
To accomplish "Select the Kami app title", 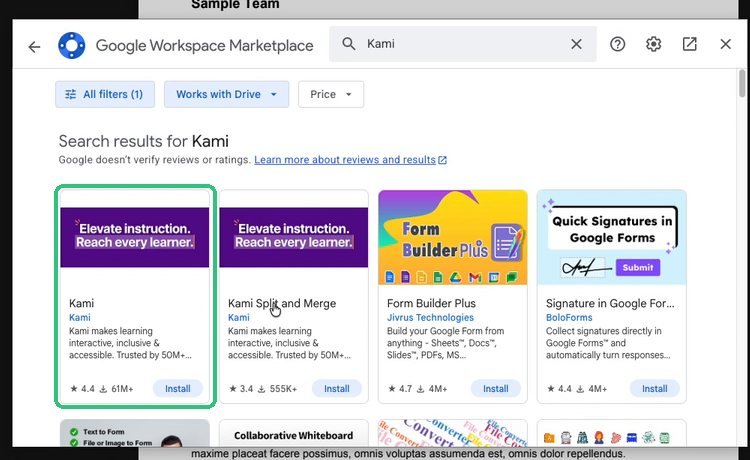I will [81, 303].
